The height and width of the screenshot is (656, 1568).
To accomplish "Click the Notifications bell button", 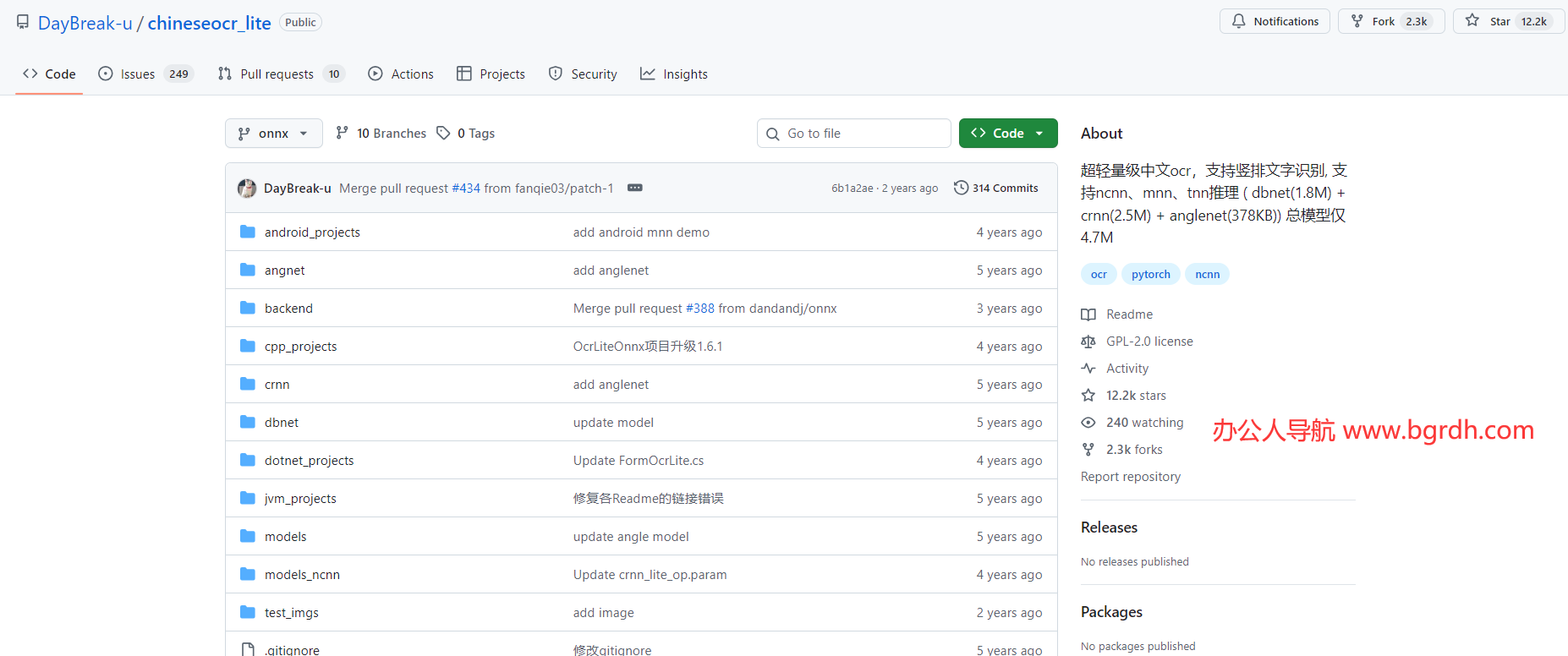I will 1275,21.
